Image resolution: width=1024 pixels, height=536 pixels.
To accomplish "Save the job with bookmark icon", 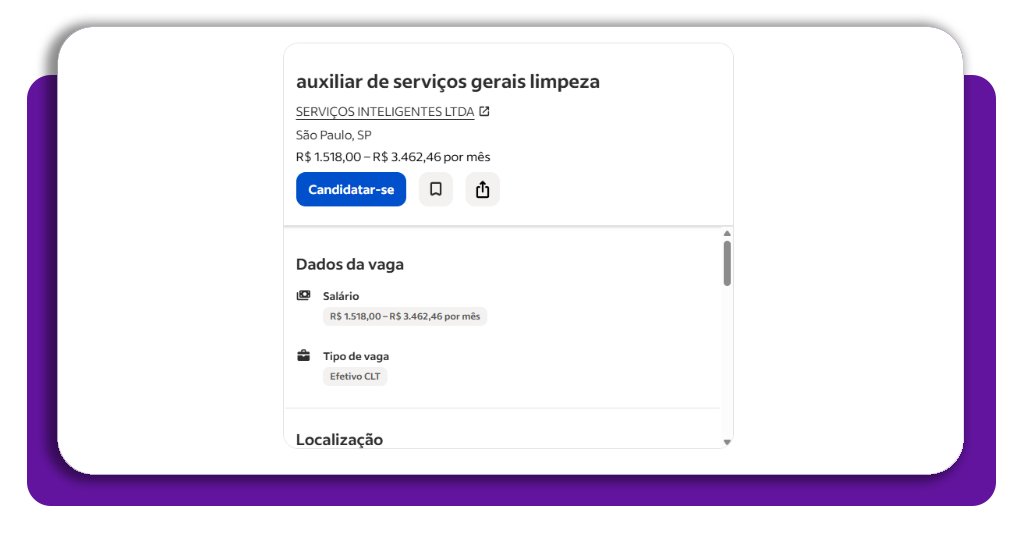I will 436,189.
